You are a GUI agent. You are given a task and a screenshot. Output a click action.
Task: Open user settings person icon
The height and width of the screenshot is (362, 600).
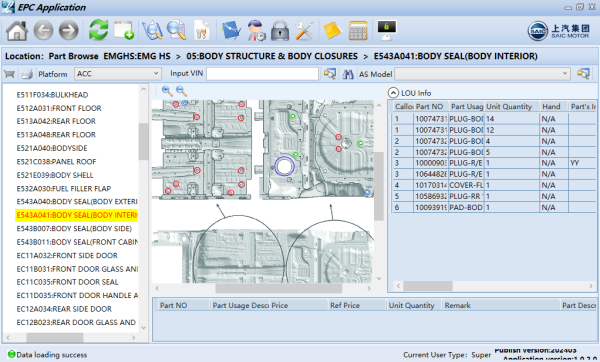(256, 31)
